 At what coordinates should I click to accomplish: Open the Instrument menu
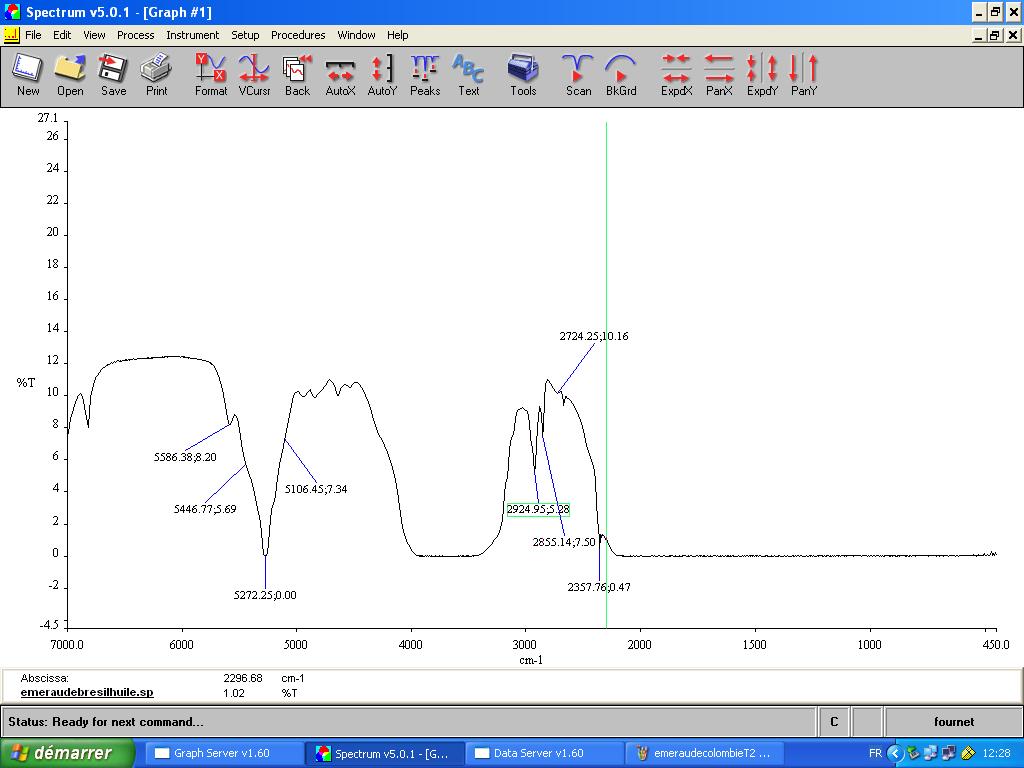(192, 35)
